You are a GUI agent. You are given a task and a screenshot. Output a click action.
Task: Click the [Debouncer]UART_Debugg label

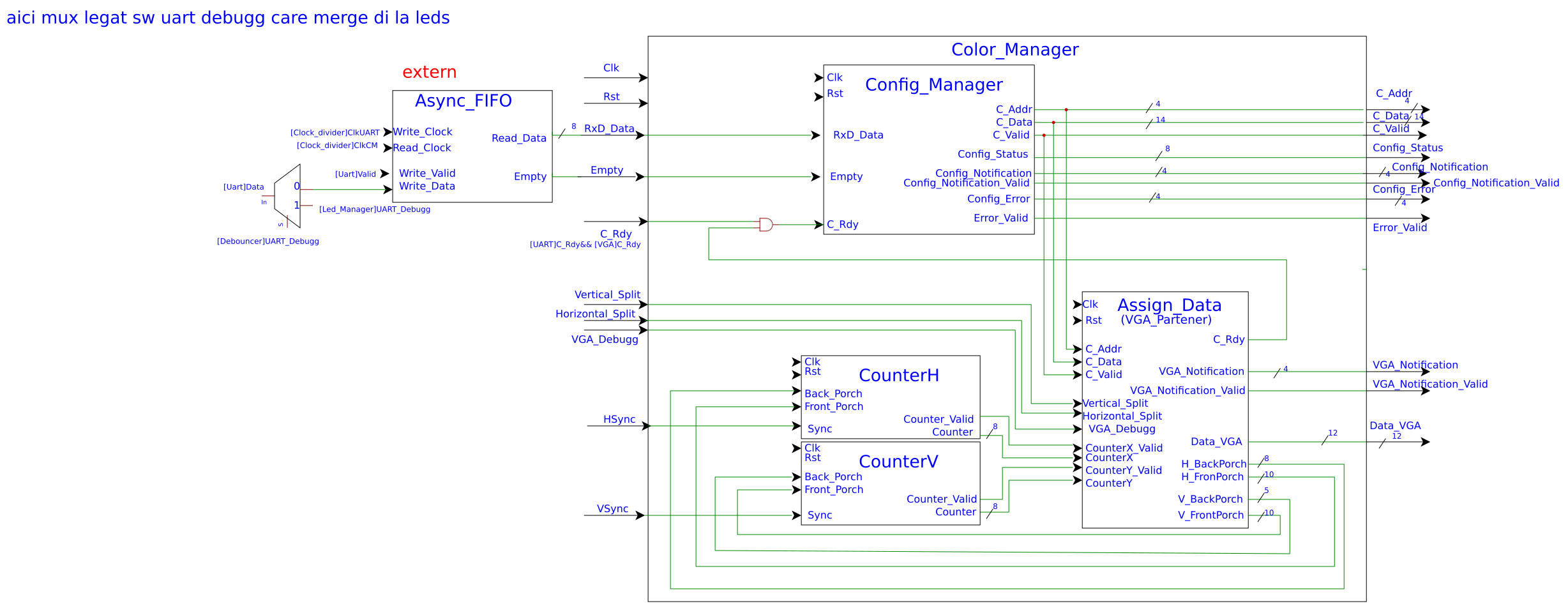pos(268,241)
